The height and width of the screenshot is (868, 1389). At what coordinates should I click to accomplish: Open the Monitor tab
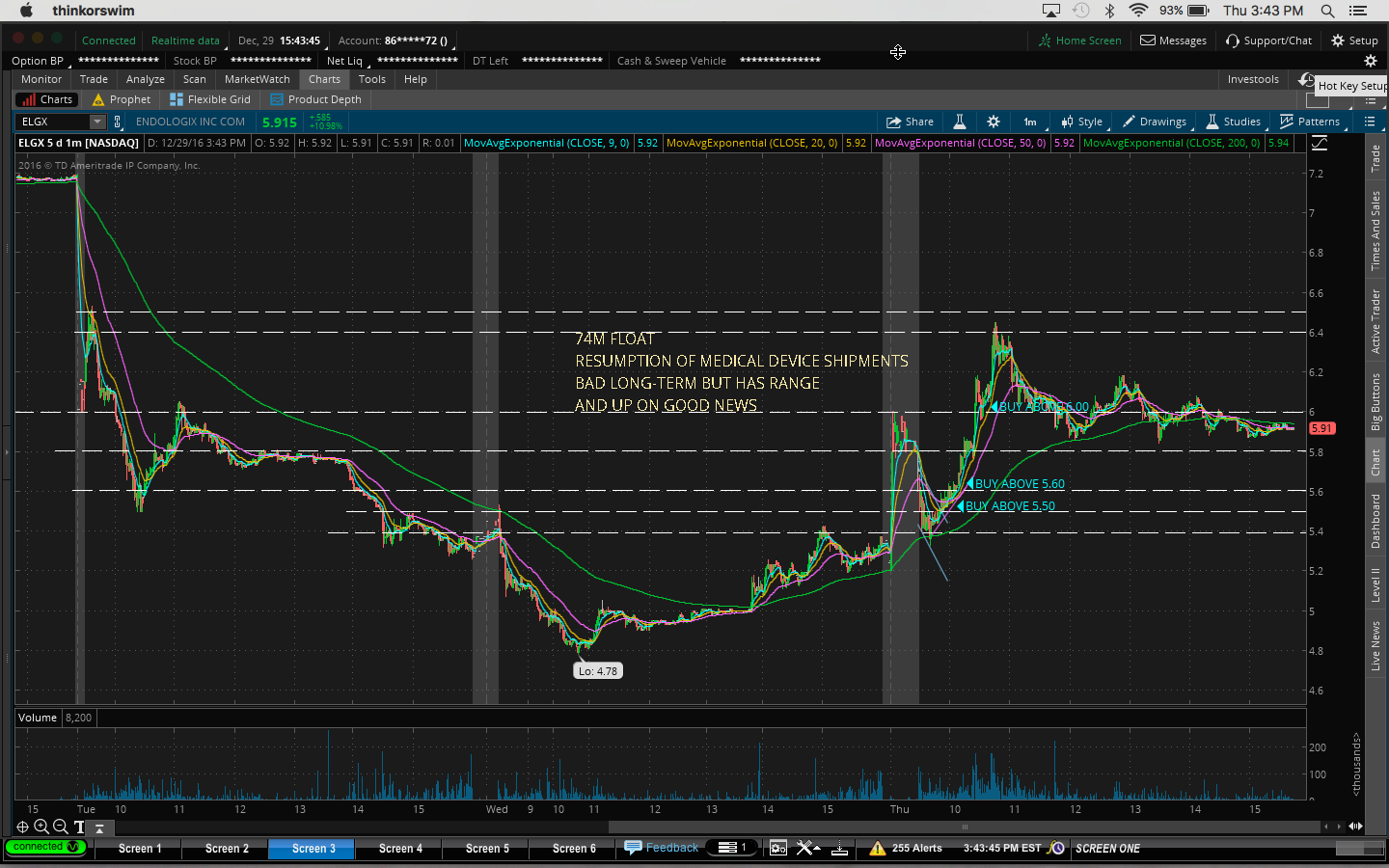41,79
